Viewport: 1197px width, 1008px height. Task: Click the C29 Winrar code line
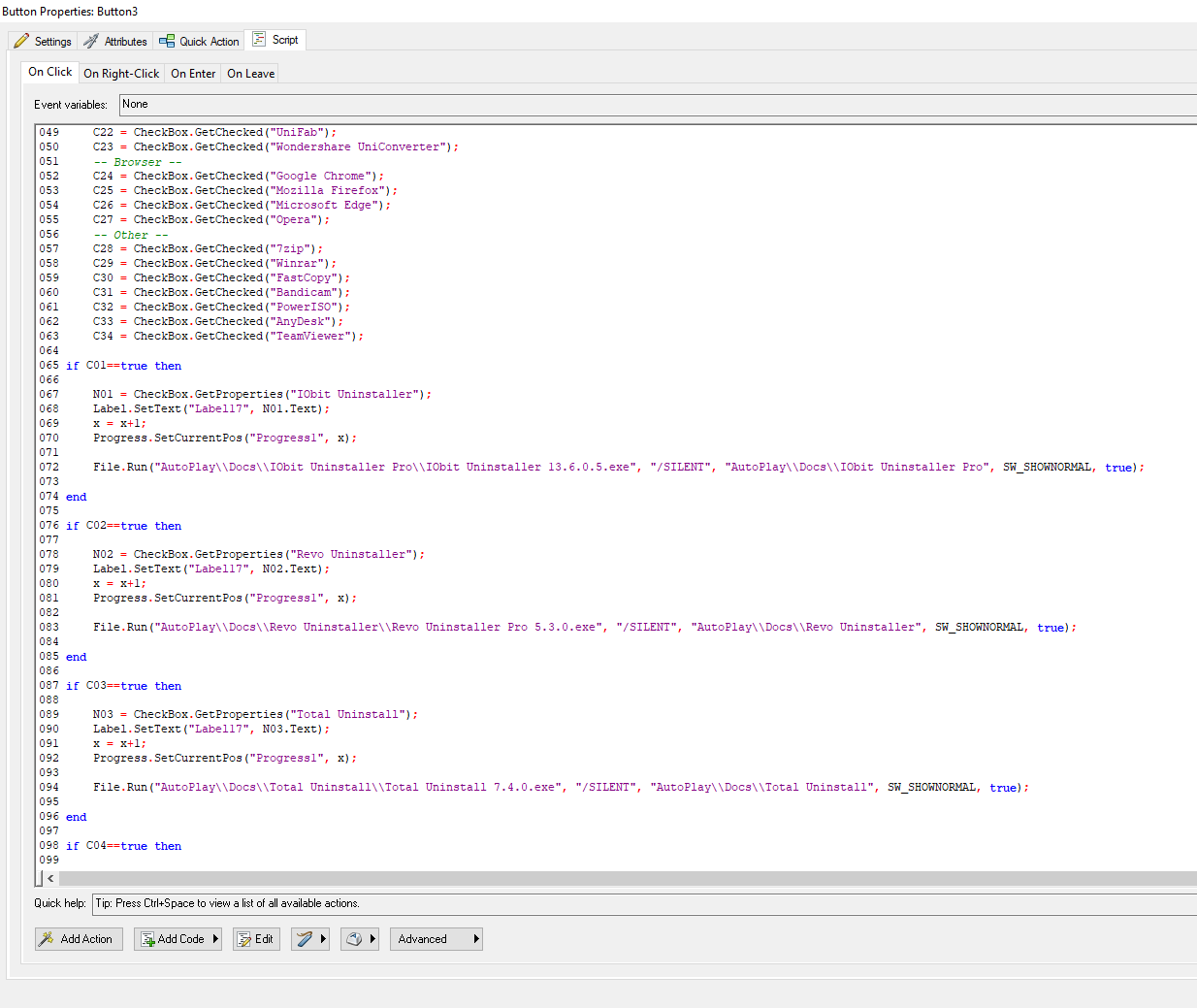214,264
